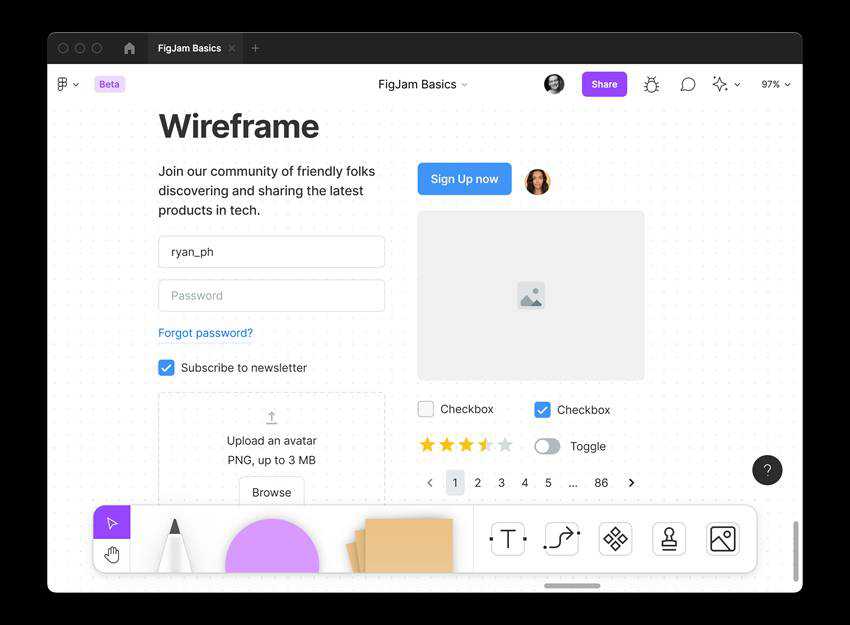850x625 pixels.
Task: Open the comments speech bubble icon
Action: point(688,85)
